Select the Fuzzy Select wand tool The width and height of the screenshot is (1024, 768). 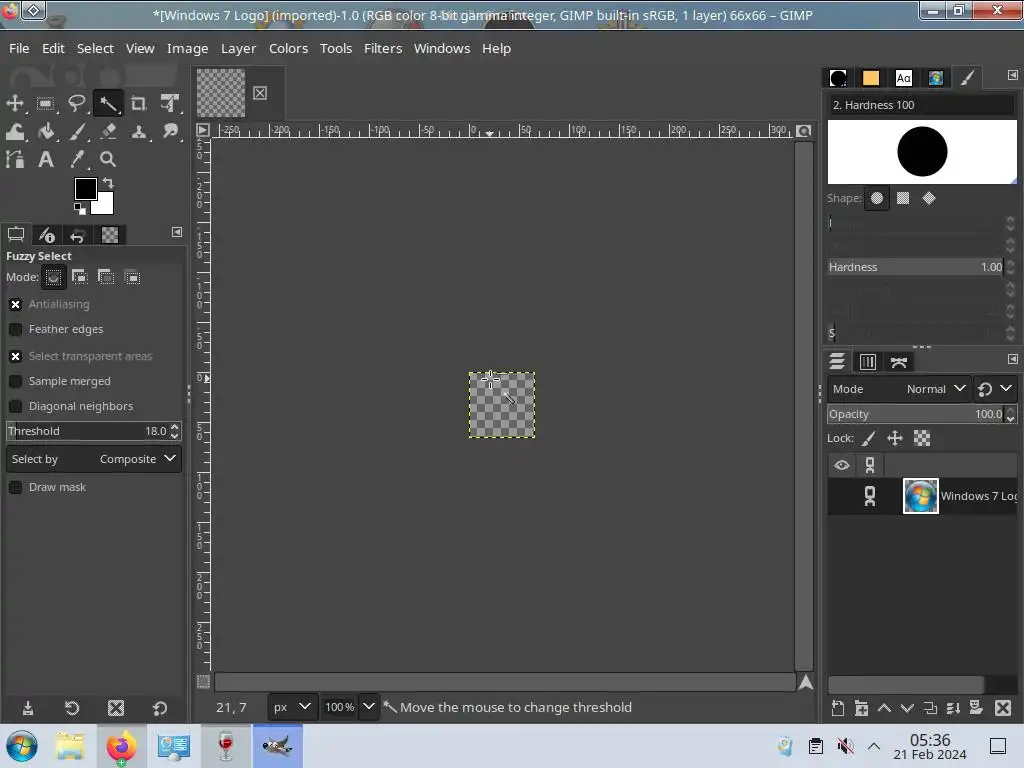[x=108, y=103]
